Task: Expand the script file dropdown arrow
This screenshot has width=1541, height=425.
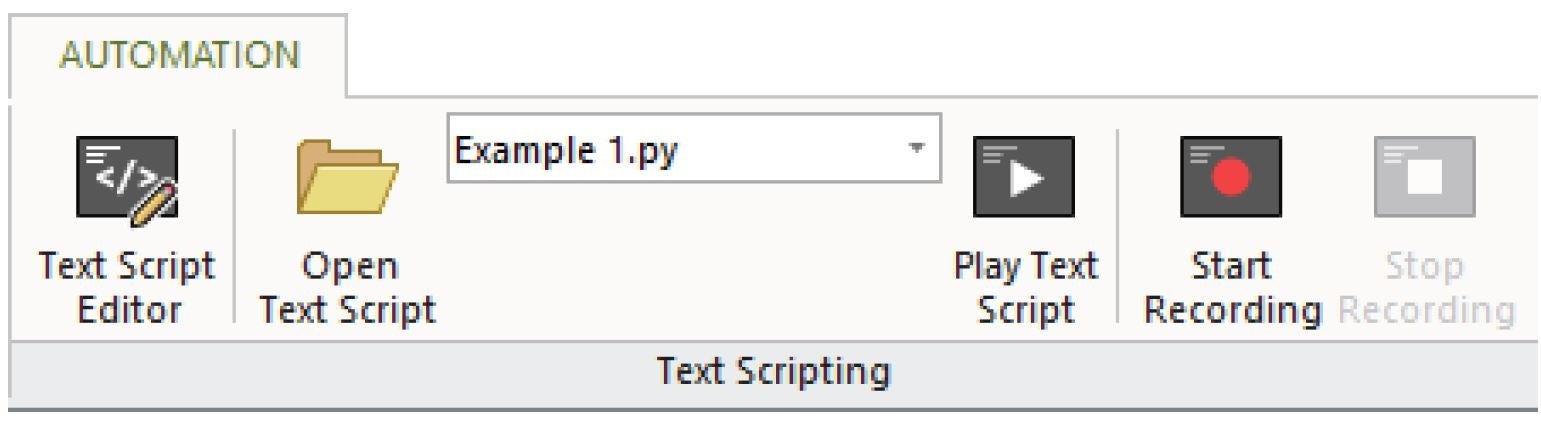Action: [913, 147]
